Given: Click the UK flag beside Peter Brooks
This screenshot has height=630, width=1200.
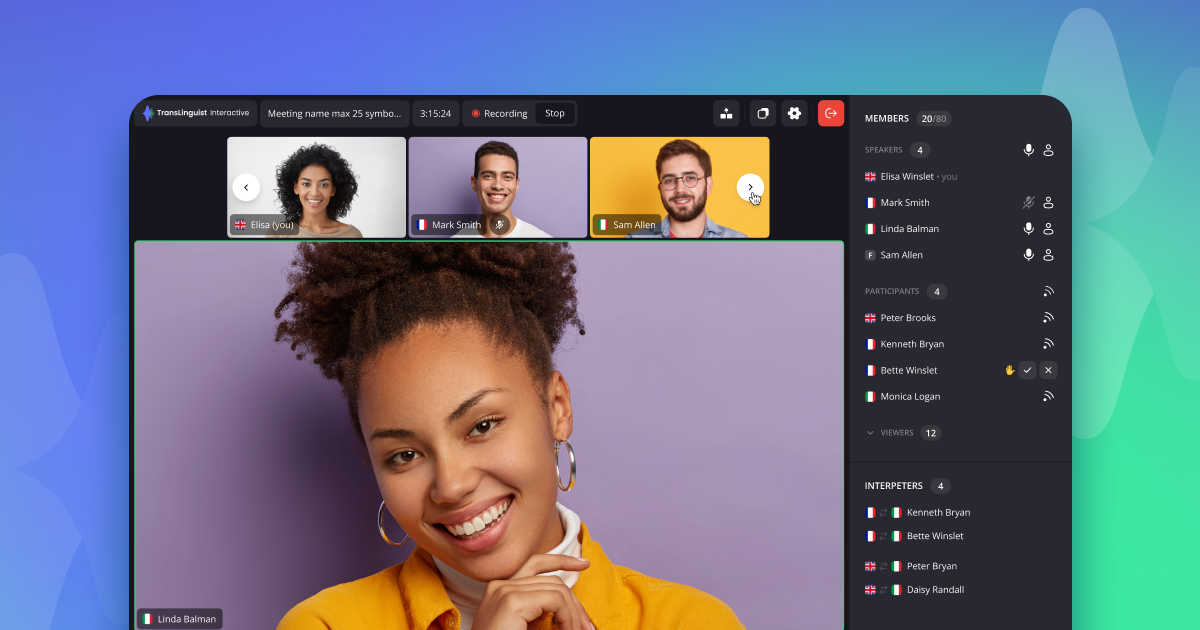Looking at the screenshot, I should (x=870, y=317).
